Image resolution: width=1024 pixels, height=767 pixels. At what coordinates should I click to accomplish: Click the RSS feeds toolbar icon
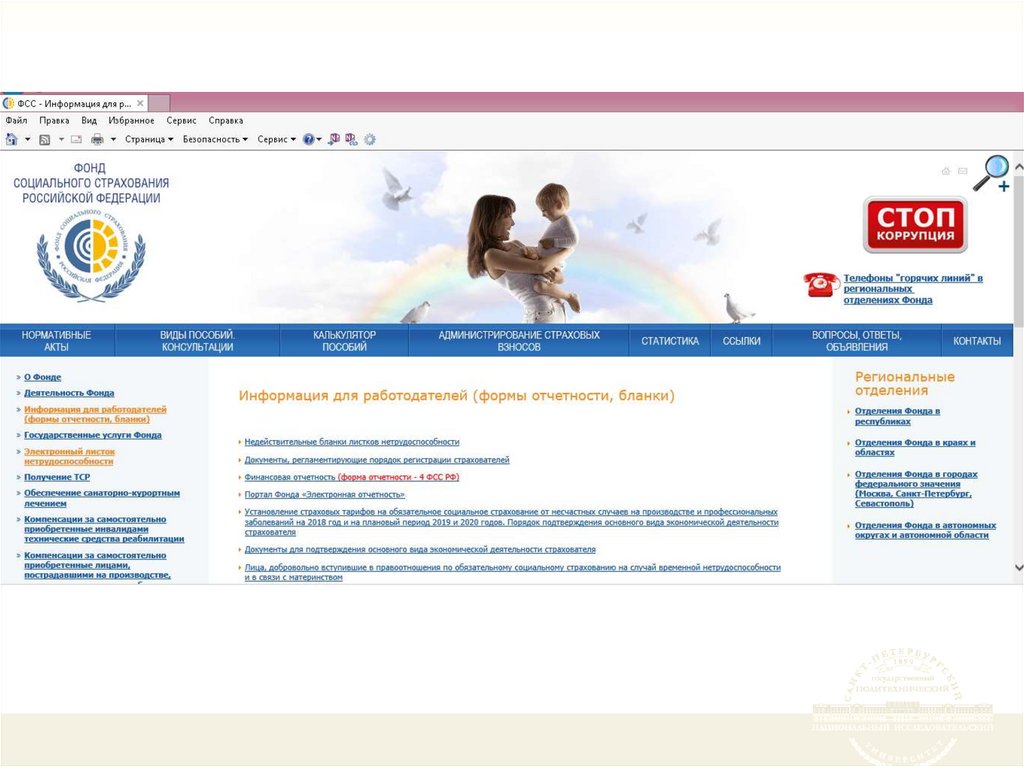point(44,140)
